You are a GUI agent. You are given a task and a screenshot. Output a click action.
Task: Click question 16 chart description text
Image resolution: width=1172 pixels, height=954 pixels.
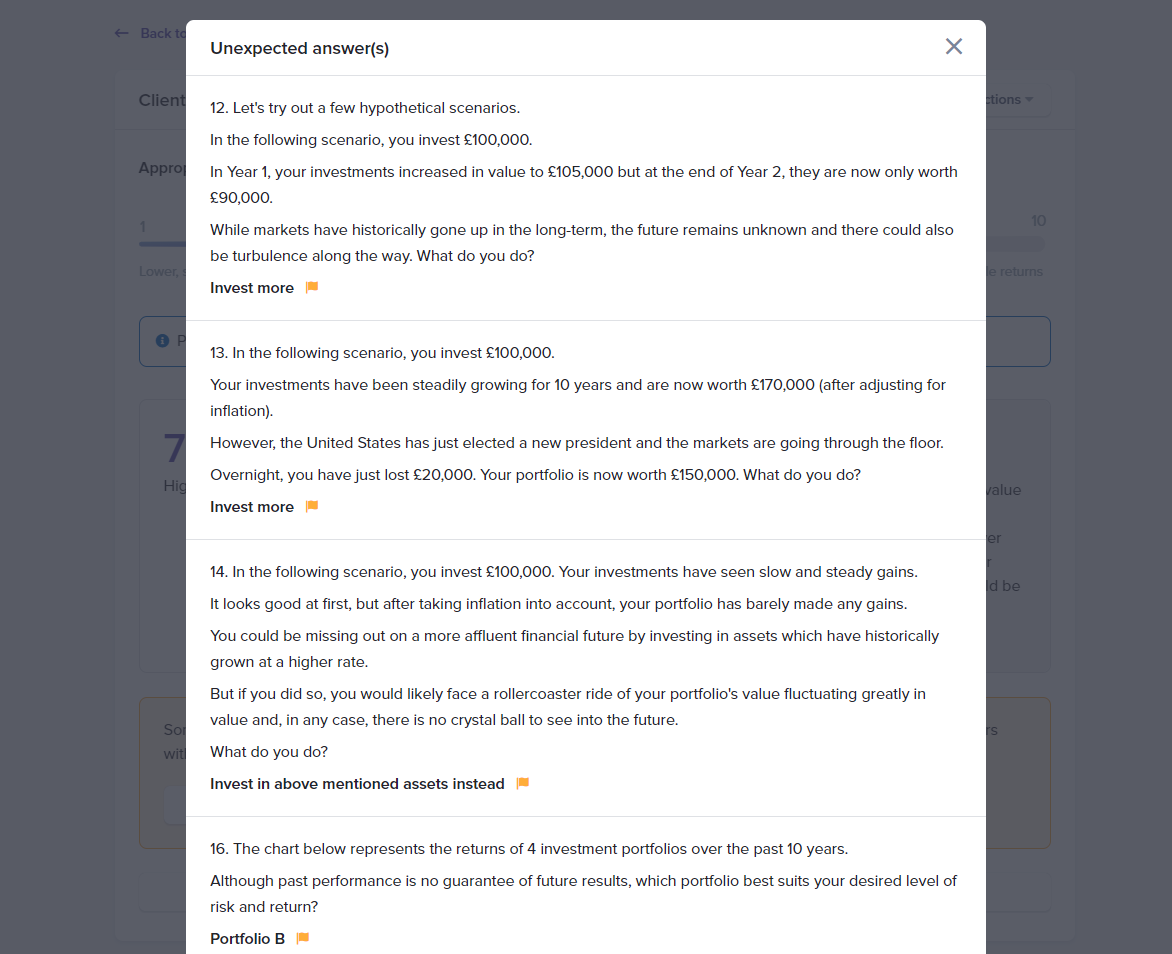529,849
